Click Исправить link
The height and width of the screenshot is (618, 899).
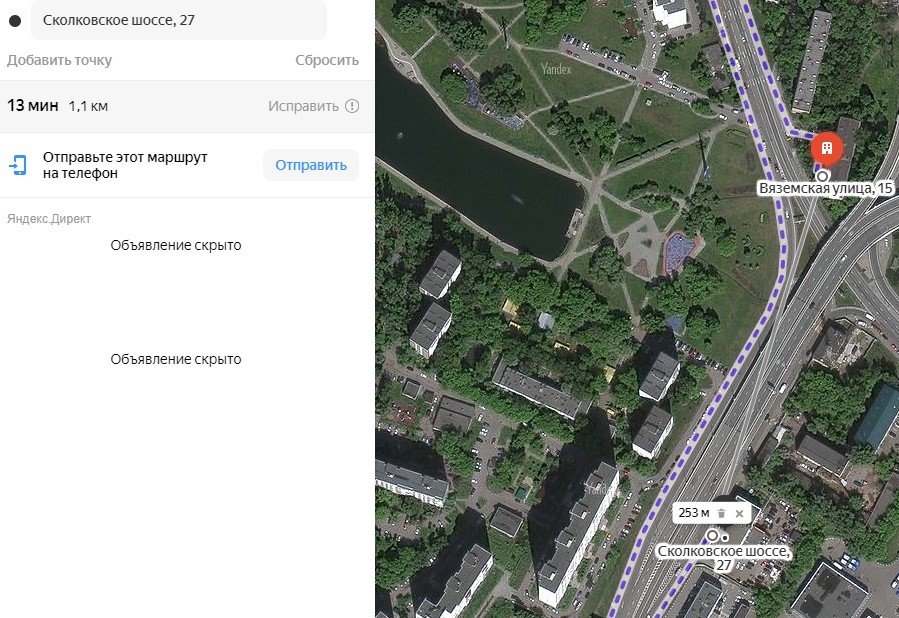303,106
